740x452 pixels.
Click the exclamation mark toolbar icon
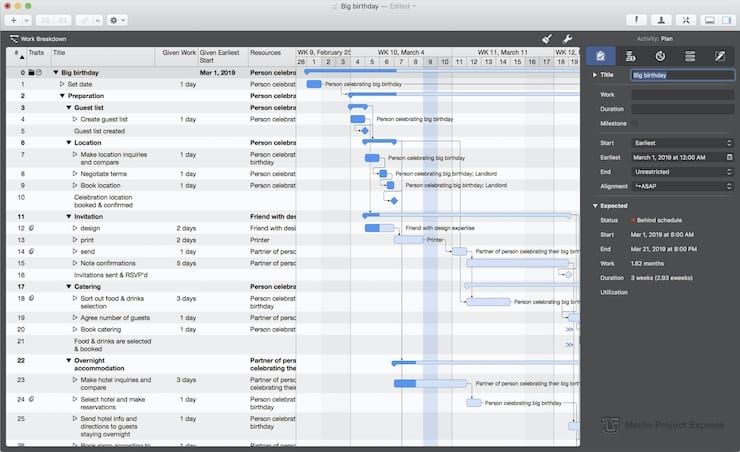click(636, 20)
